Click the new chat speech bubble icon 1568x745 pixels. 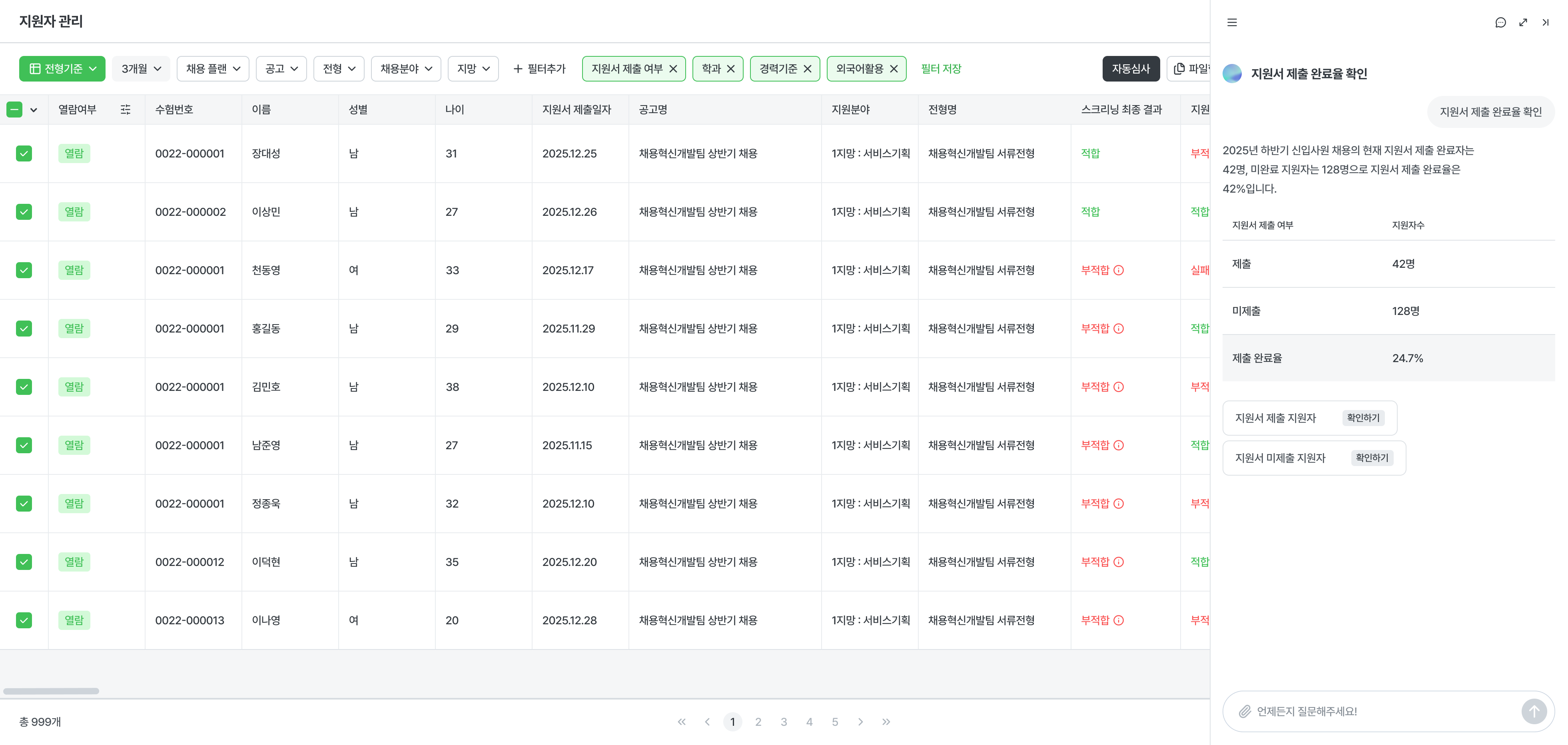coord(1500,22)
